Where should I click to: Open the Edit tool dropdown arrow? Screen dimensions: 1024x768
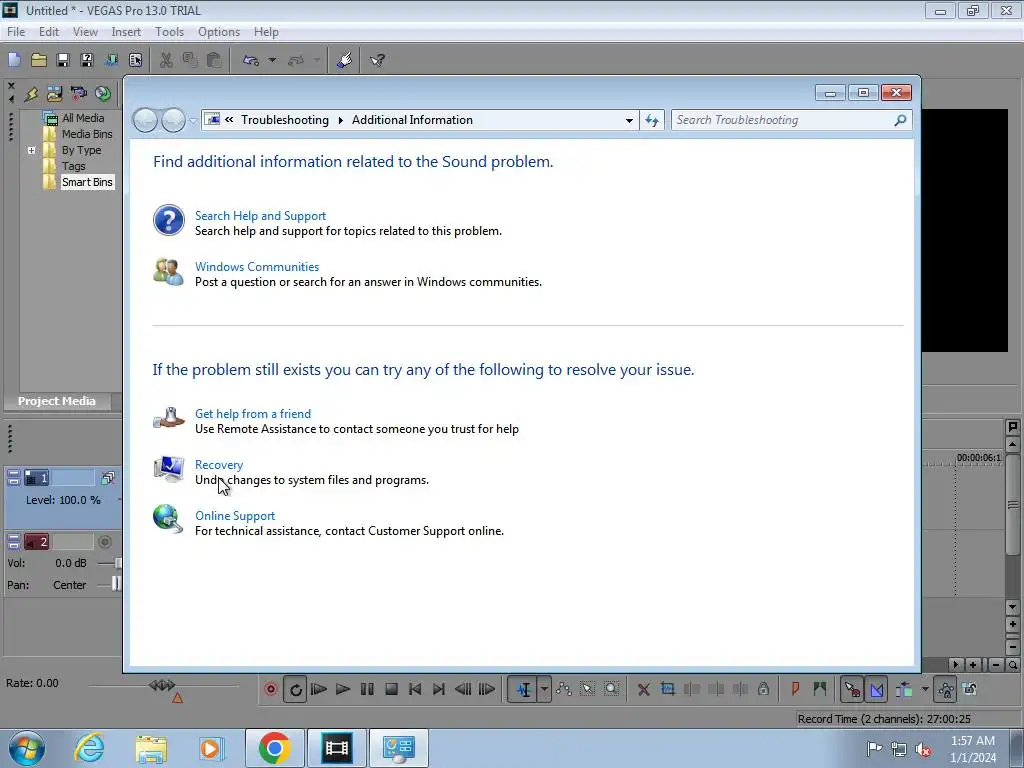tap(543, 690)
